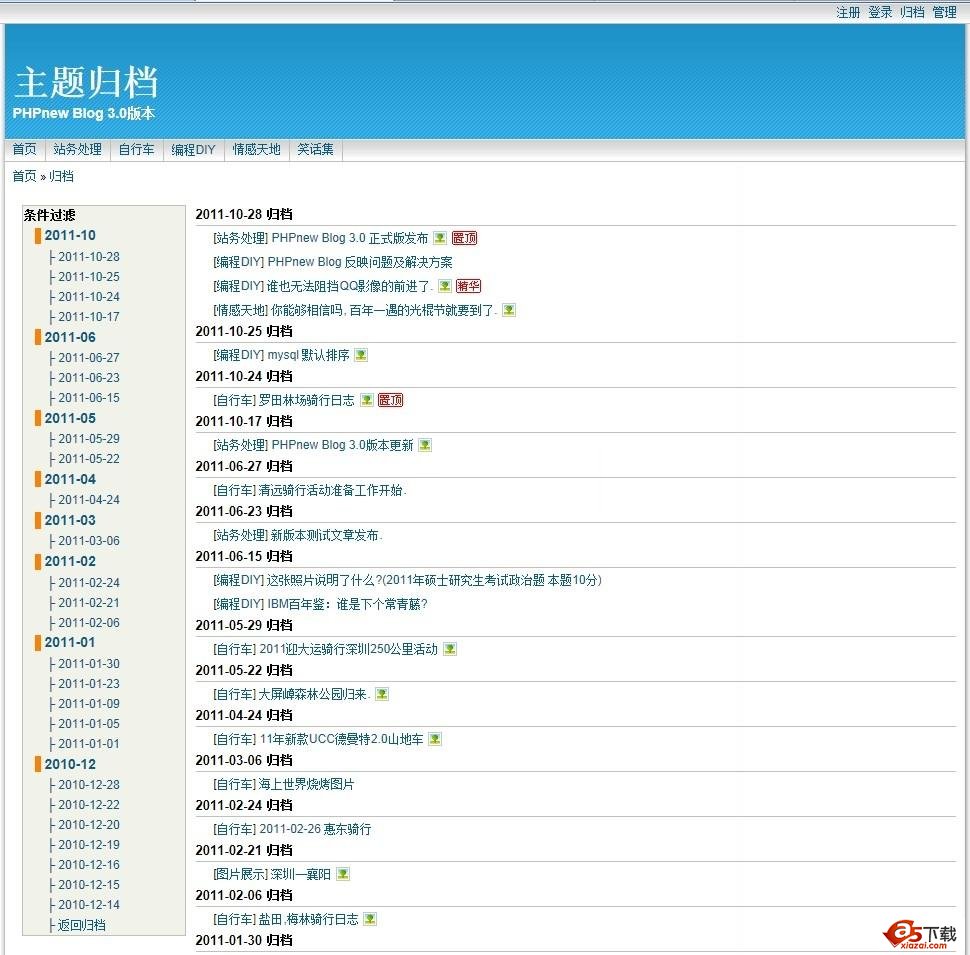The image size is (970, 955).
Task: Select date 2011-03-06 in filter list
Action: 89,541
